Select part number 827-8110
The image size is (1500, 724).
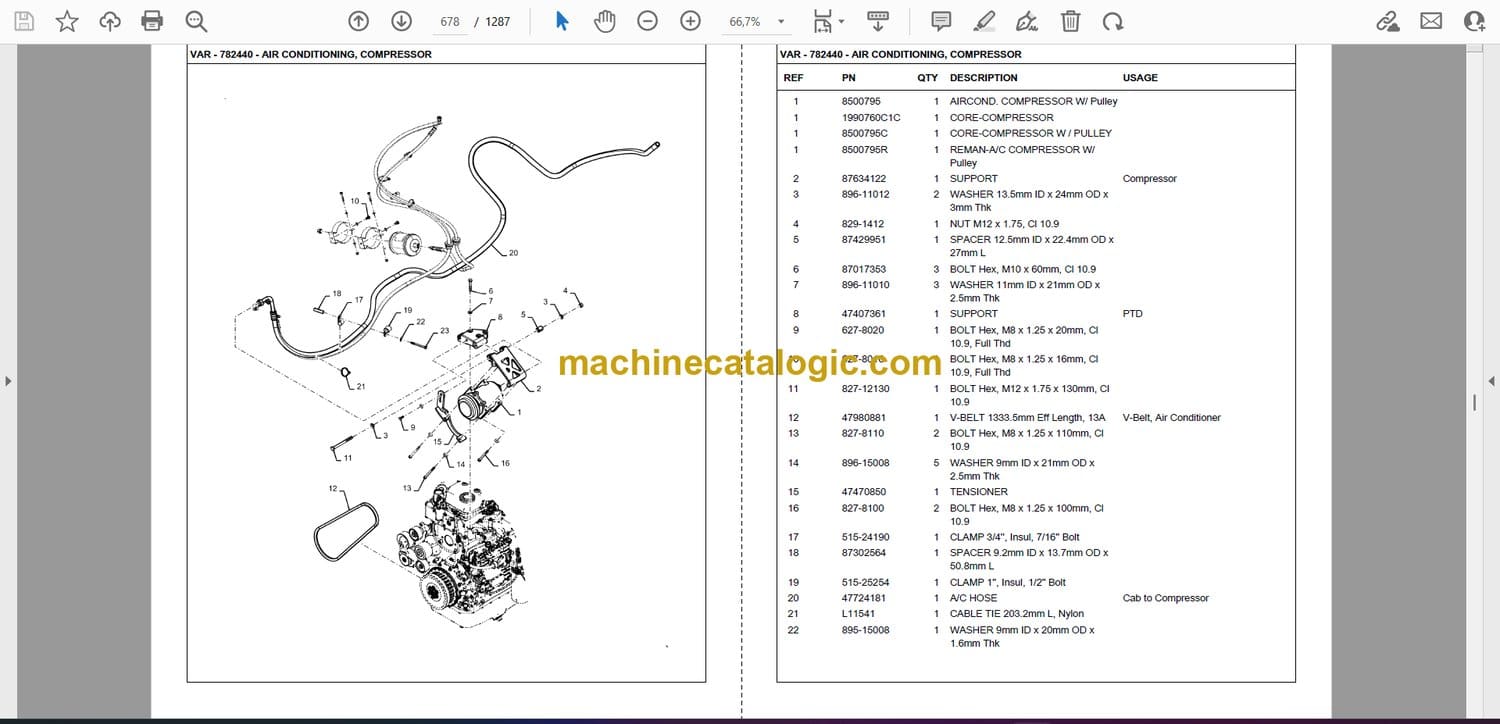pos(863,433)
